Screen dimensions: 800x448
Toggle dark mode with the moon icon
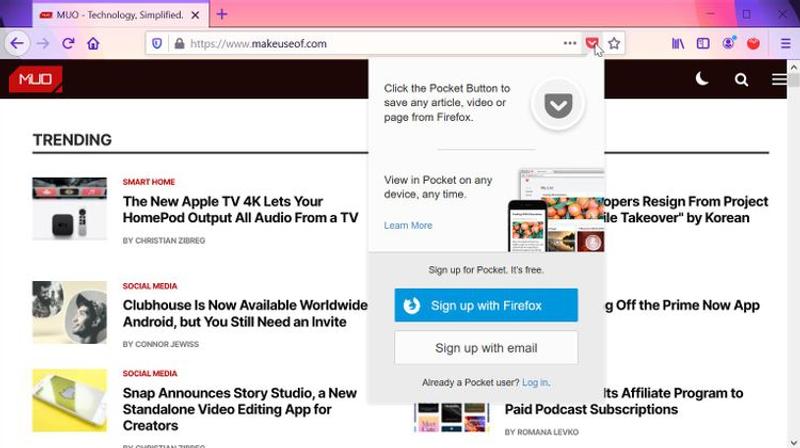tap(702, 79)
